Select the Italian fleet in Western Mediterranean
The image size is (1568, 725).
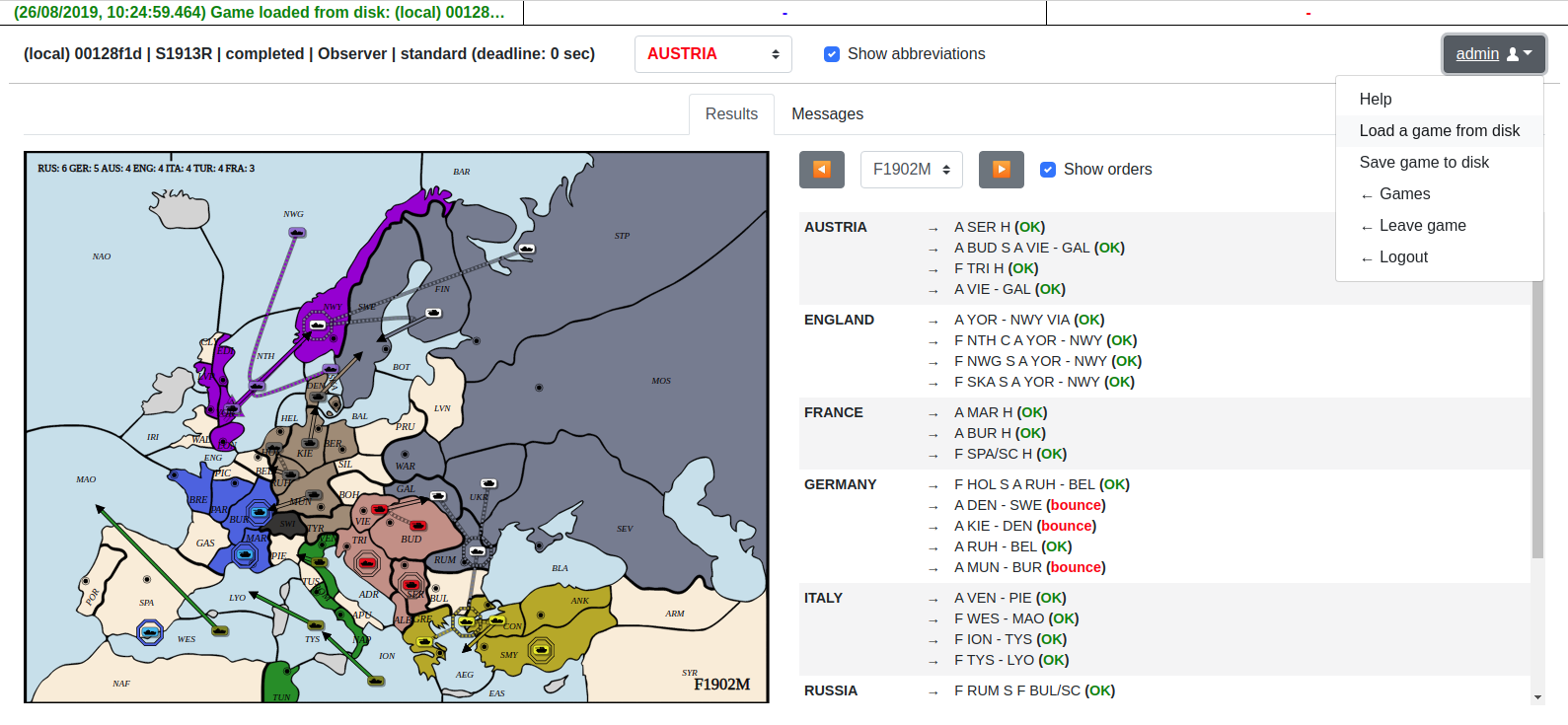coord(220,630)
